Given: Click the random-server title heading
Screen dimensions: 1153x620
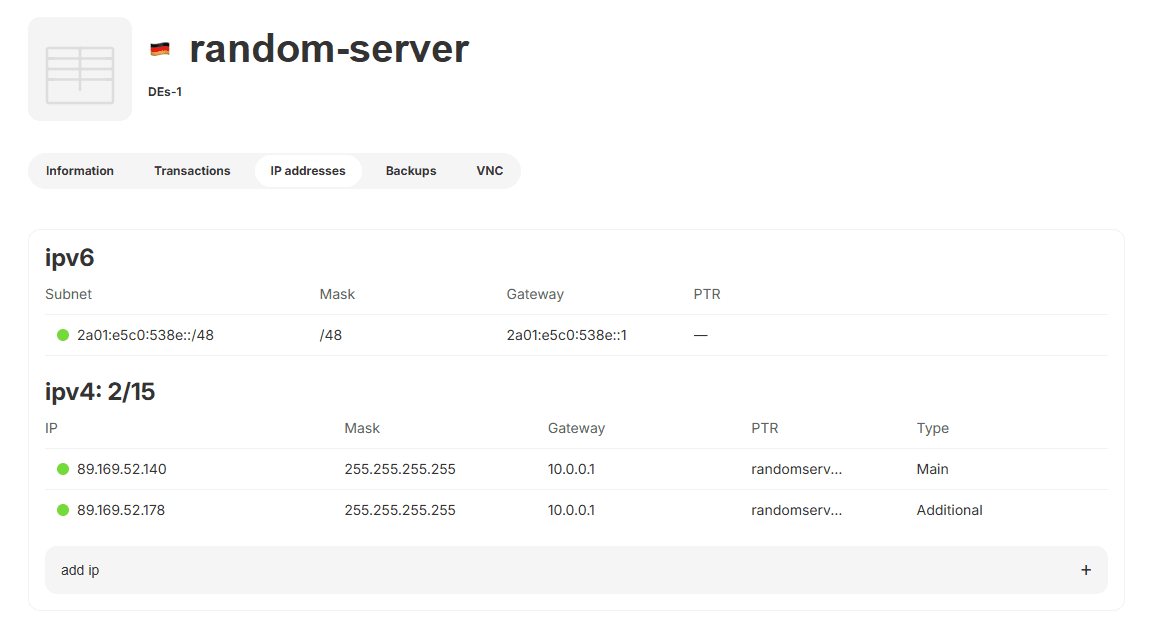Looking at the screenshot, I should 329,49.
